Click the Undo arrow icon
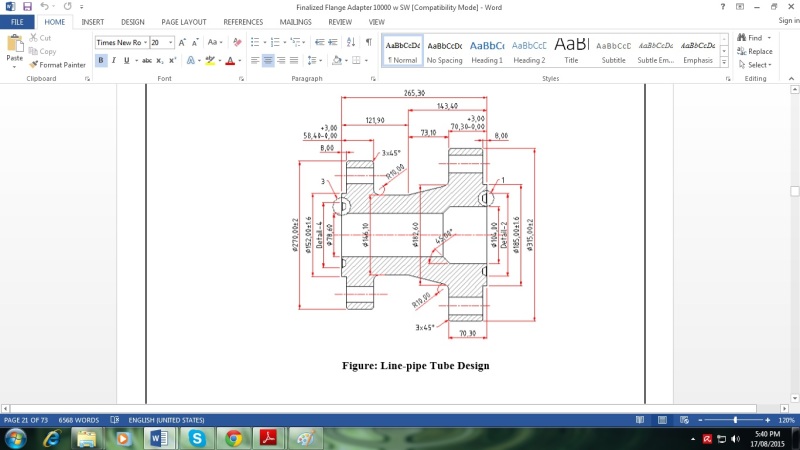 point(44,7)
